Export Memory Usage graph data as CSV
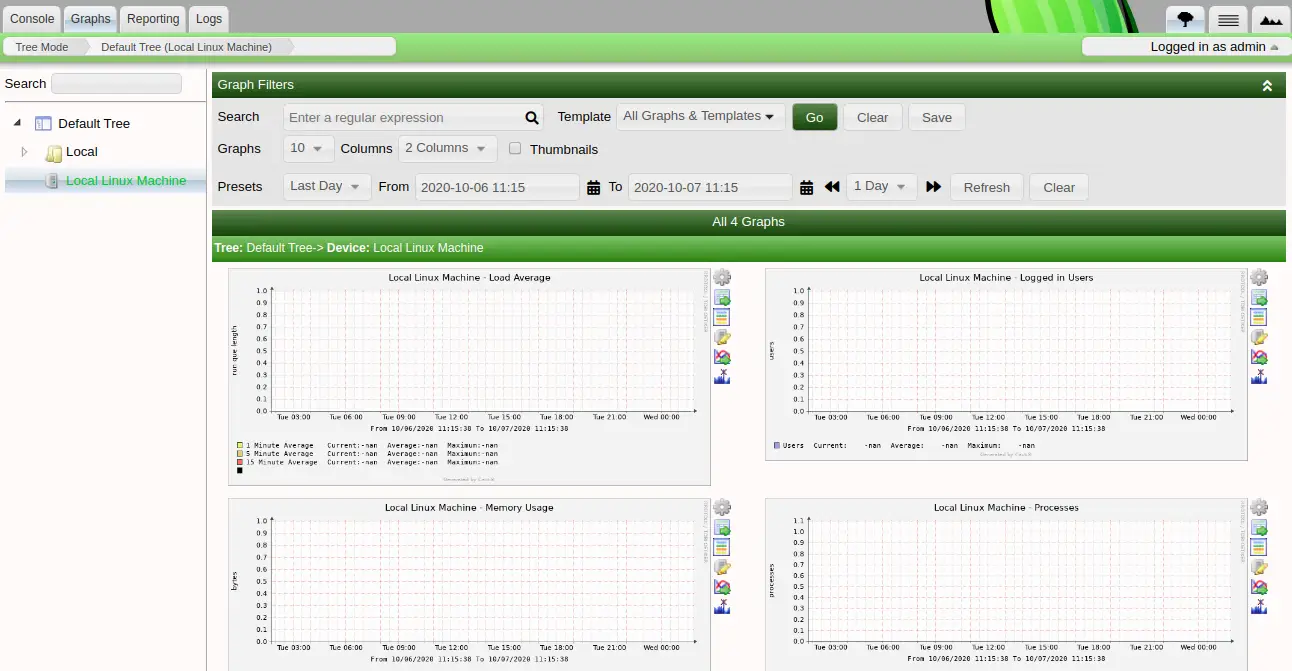1292x671 pixels. point(722,528)
